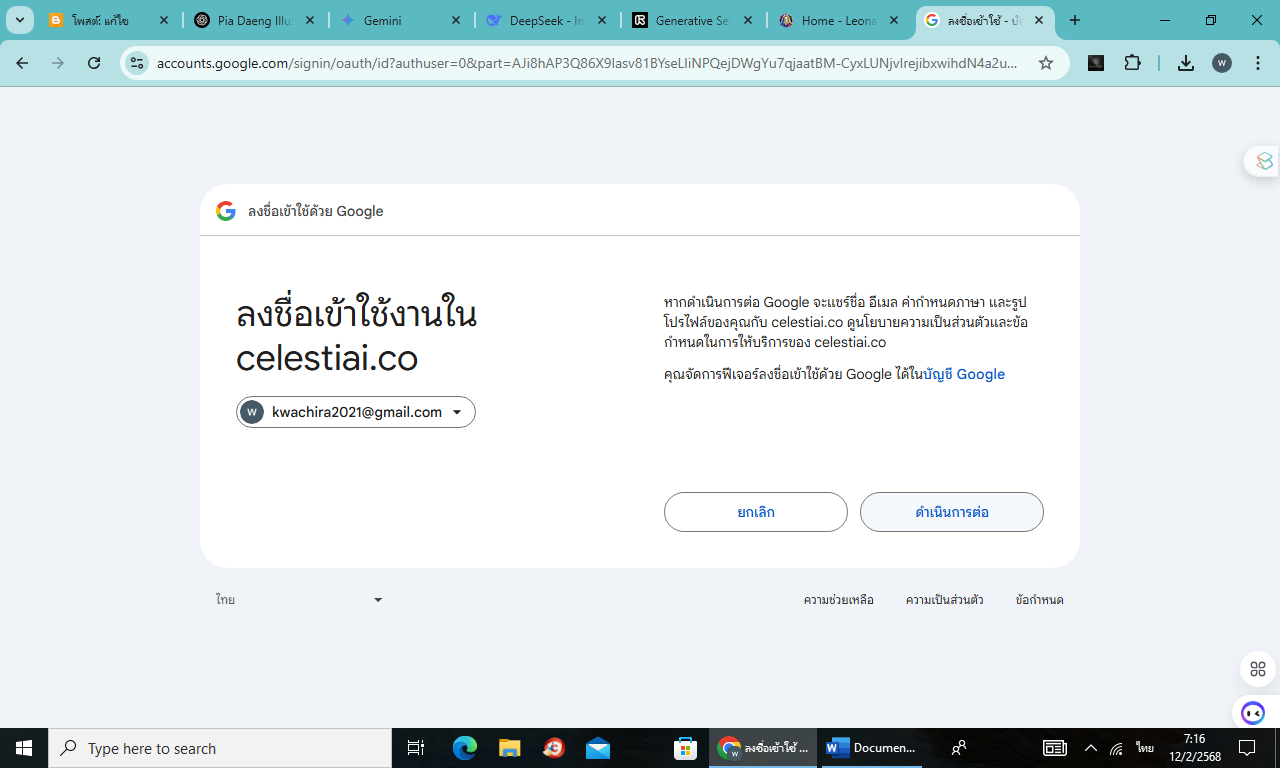Switch to the Gemini tab
The image size is (1280, 768).
click(x=402, y=20)
